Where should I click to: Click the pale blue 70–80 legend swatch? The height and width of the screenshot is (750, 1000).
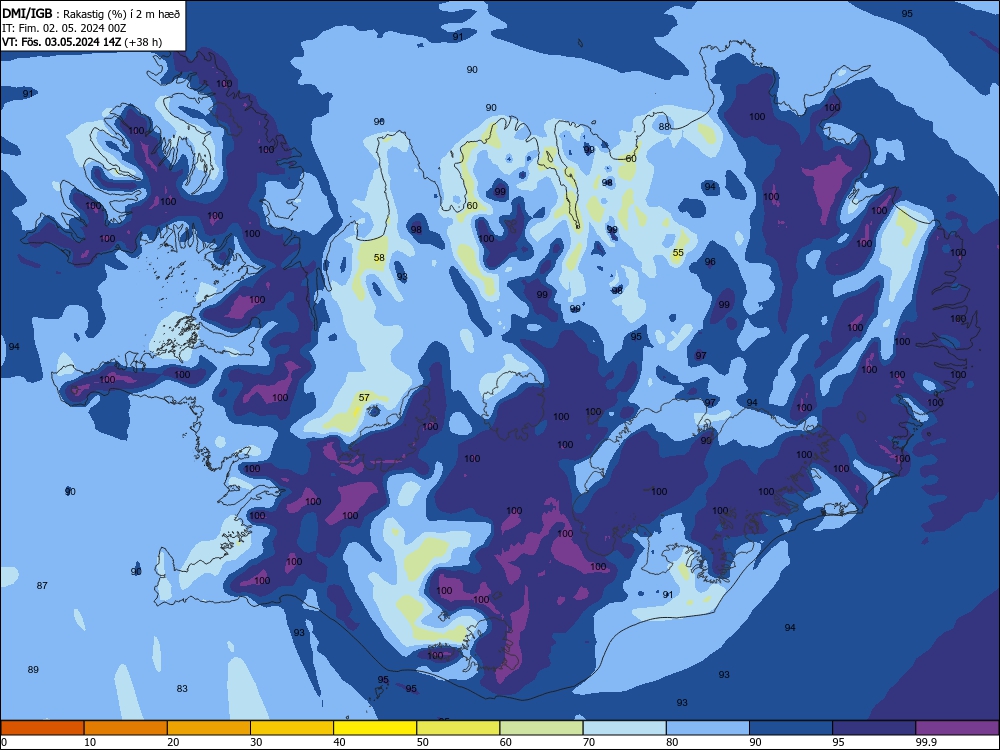[x=624, y=728]
